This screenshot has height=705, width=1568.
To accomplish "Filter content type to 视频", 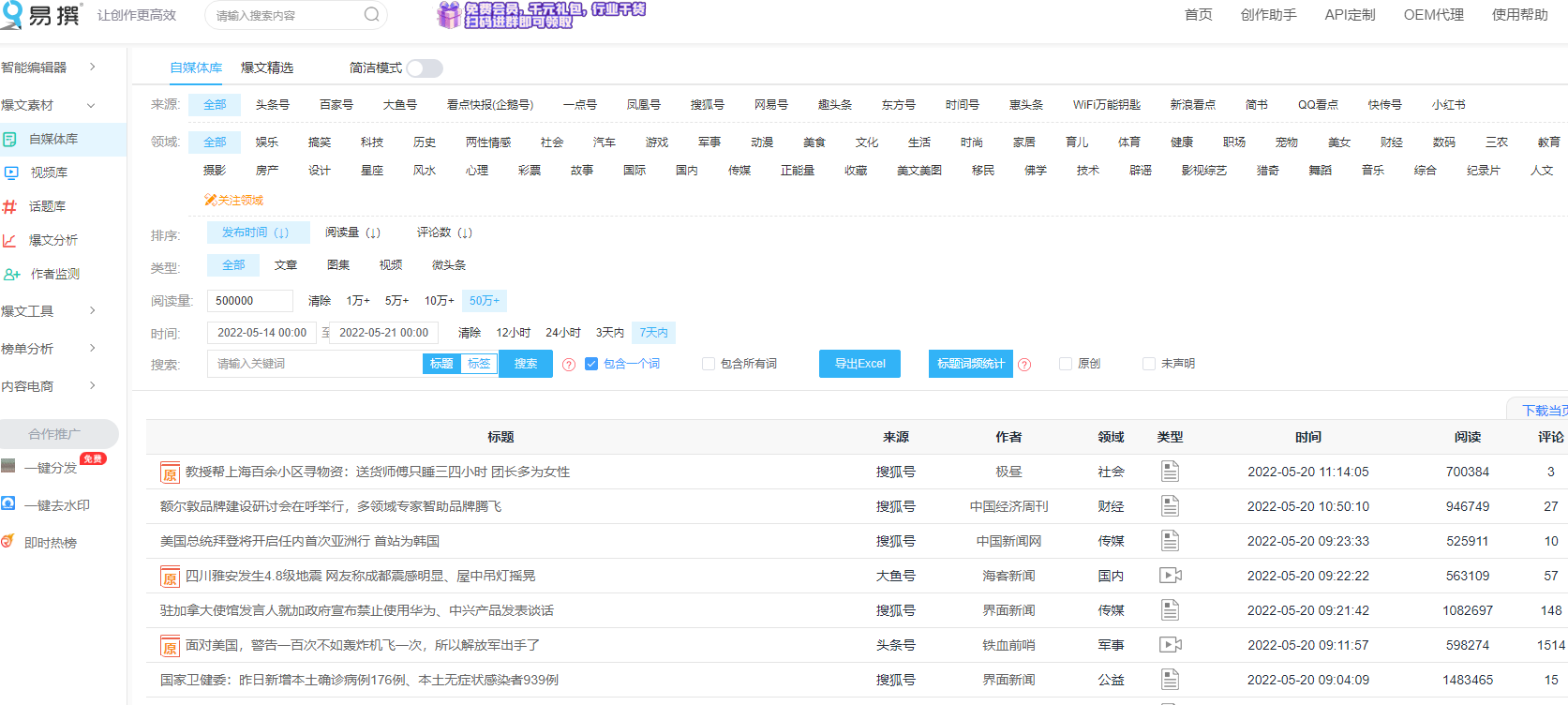I will coord(391,265).
